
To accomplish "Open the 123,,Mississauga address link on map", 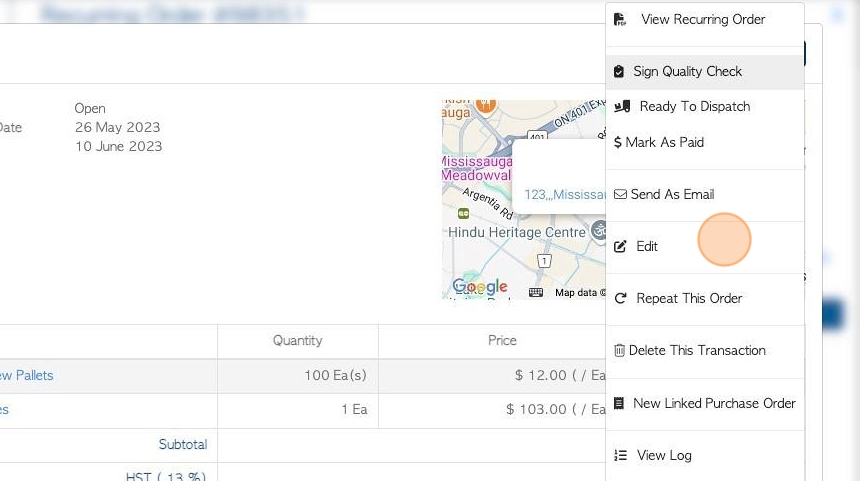I will point(564,195).
